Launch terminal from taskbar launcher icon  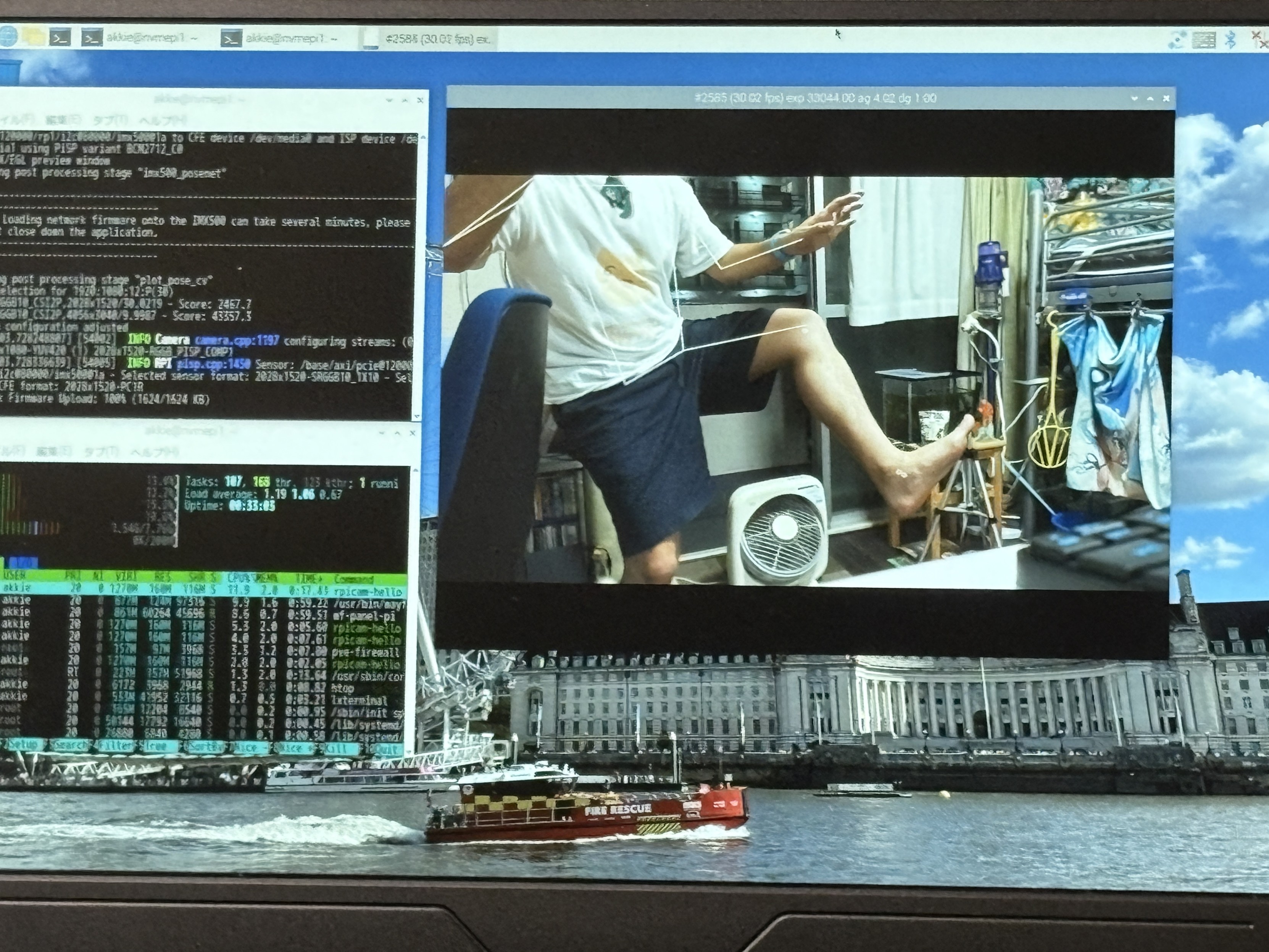point(60,38)
